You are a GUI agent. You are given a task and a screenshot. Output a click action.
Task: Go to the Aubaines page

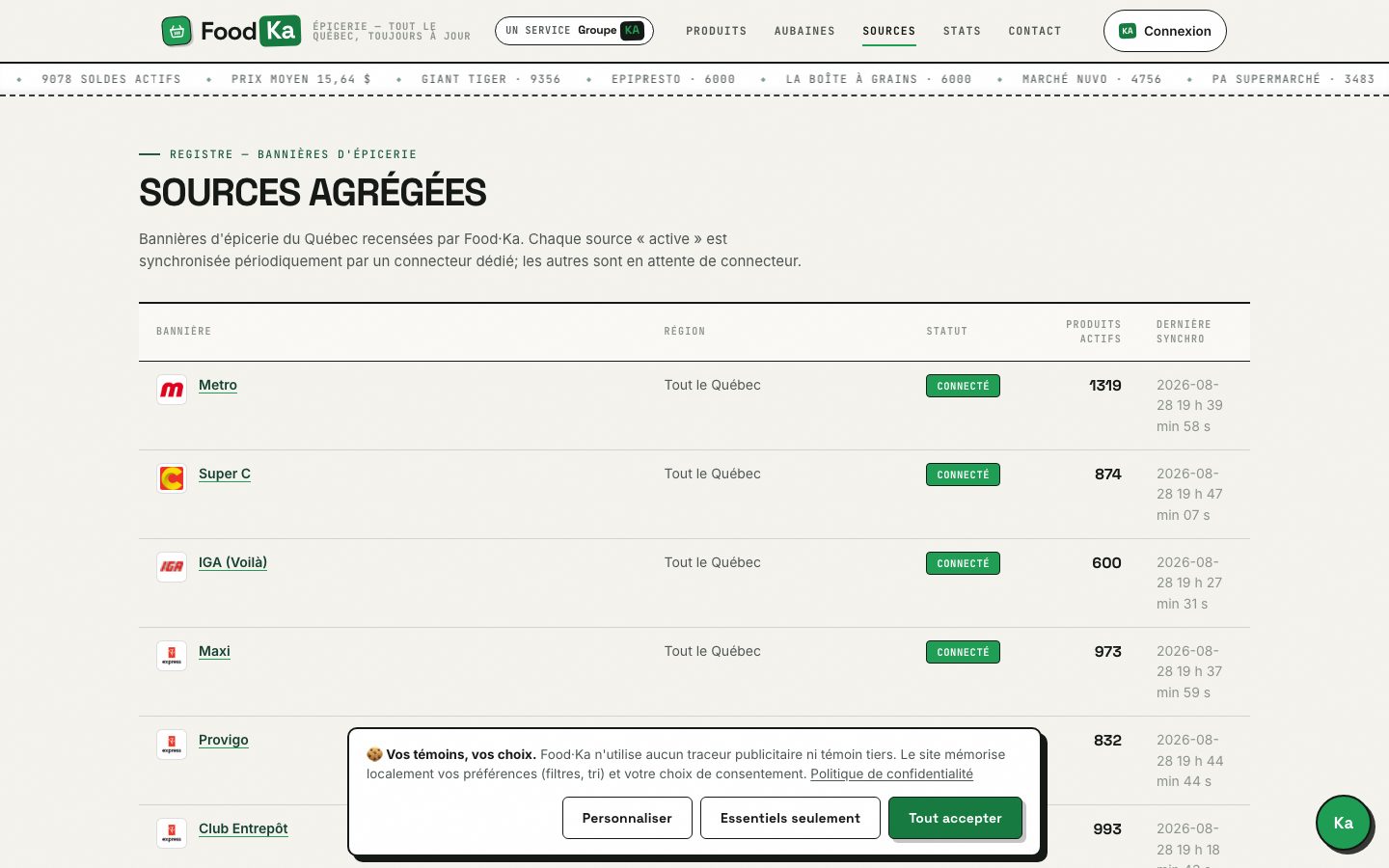[804, 31]
